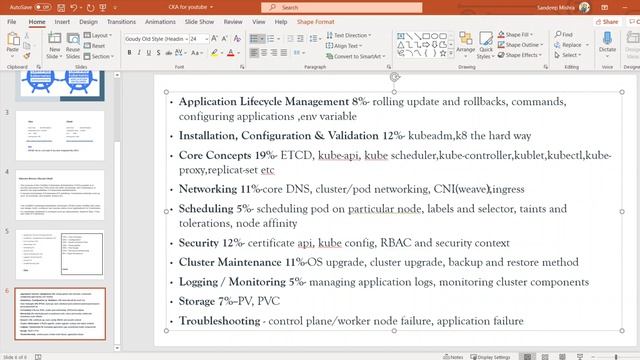Open the Notes pane from status bar
640x360 pixels.
click(x=453, y=357)
